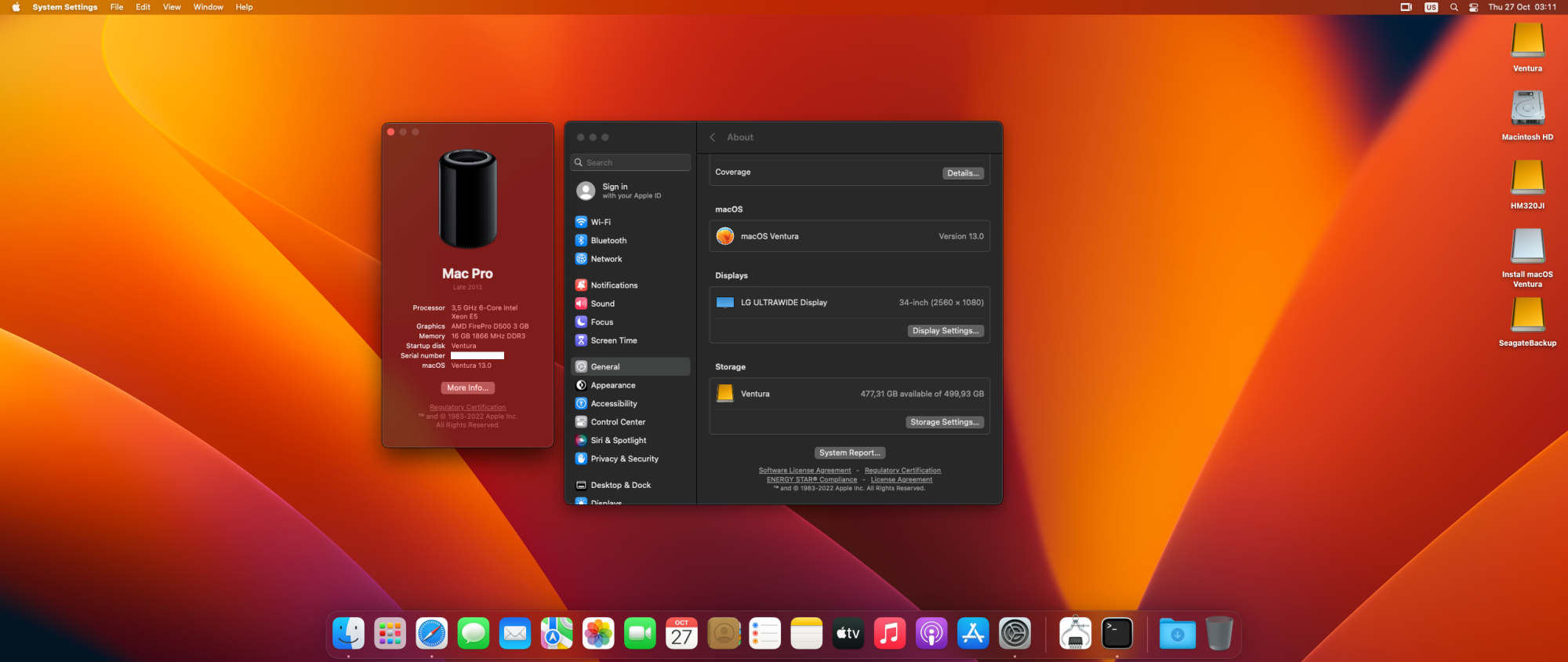The height and width of the screenshot is (662, 1568).
Task: Open Control Center in menu bar
Action: point(1473,7)
